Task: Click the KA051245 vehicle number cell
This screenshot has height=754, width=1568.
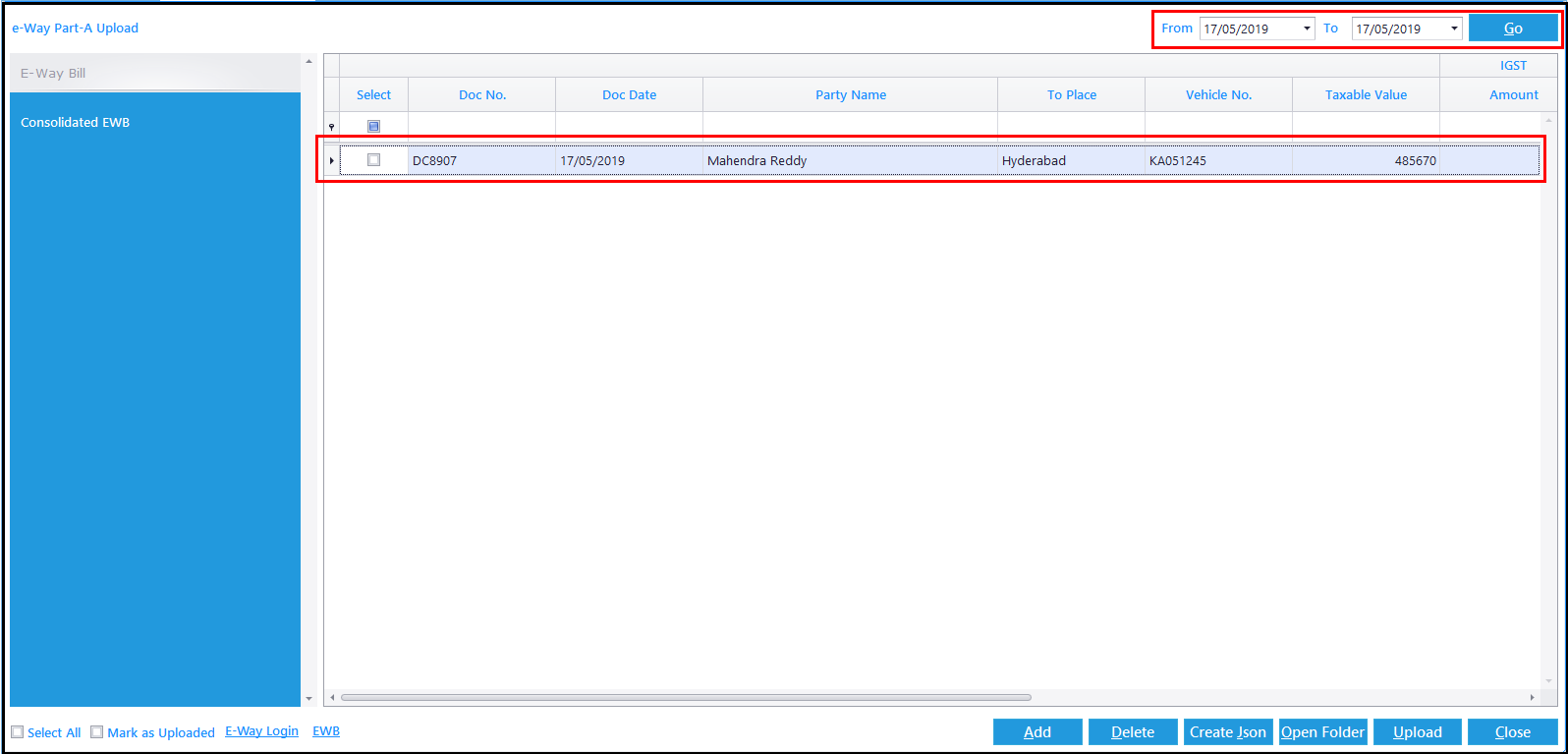Action: (x=1219, y=160)
